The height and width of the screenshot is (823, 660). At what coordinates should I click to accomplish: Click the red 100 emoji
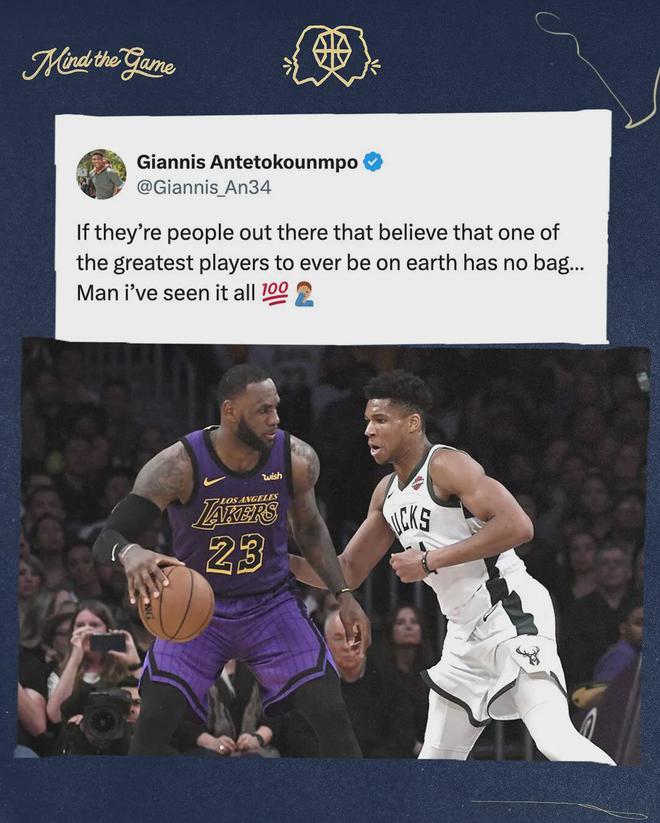pyautogui.click(x=275, y=292)
